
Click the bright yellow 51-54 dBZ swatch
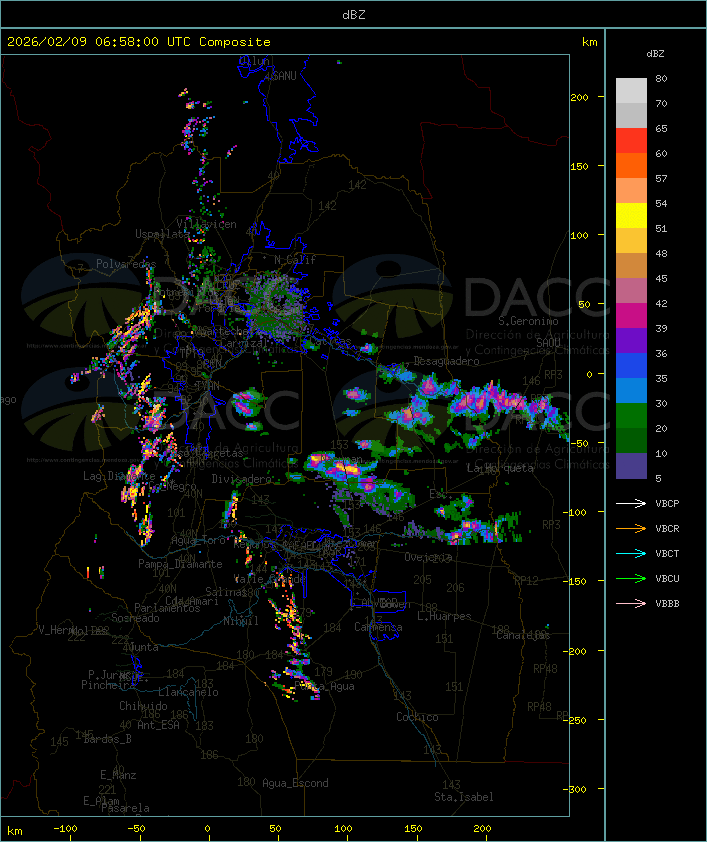point(631,216)
